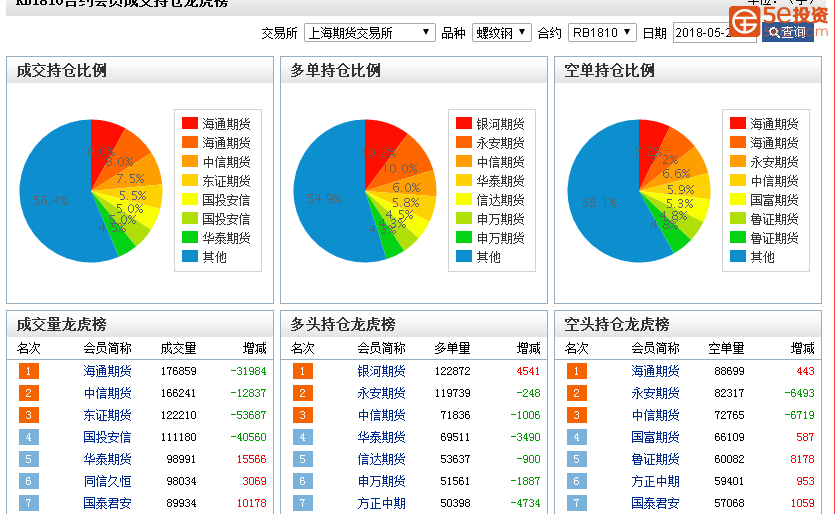Open the 交易所 dropdown showing 上海期货交易所

coord(369,33)
